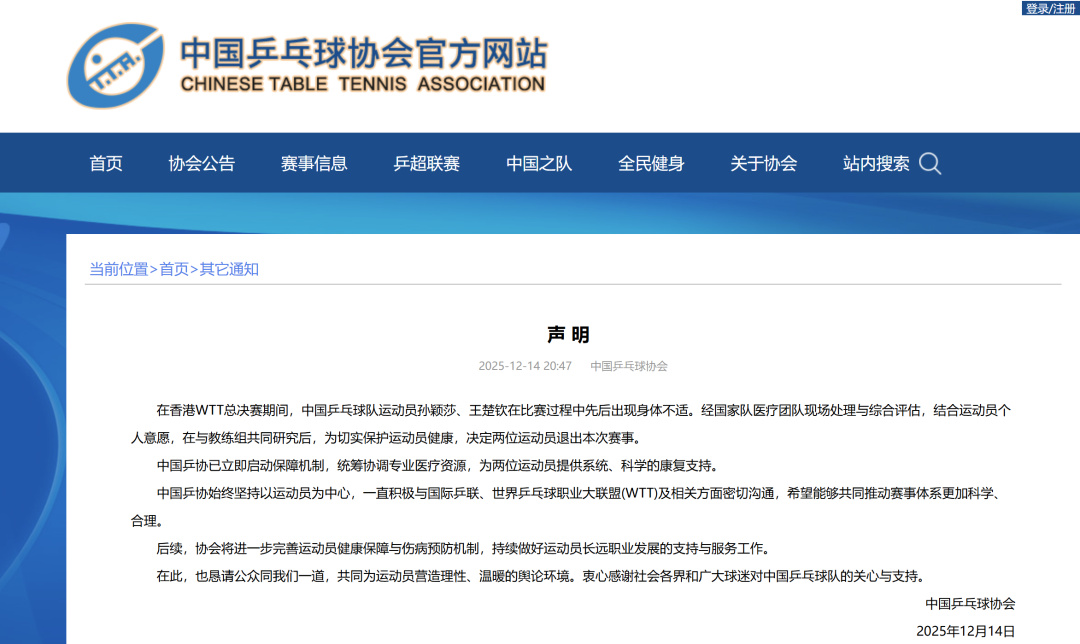
Task: Go to 首页 in the navigation bar
Action: [106, 164]
